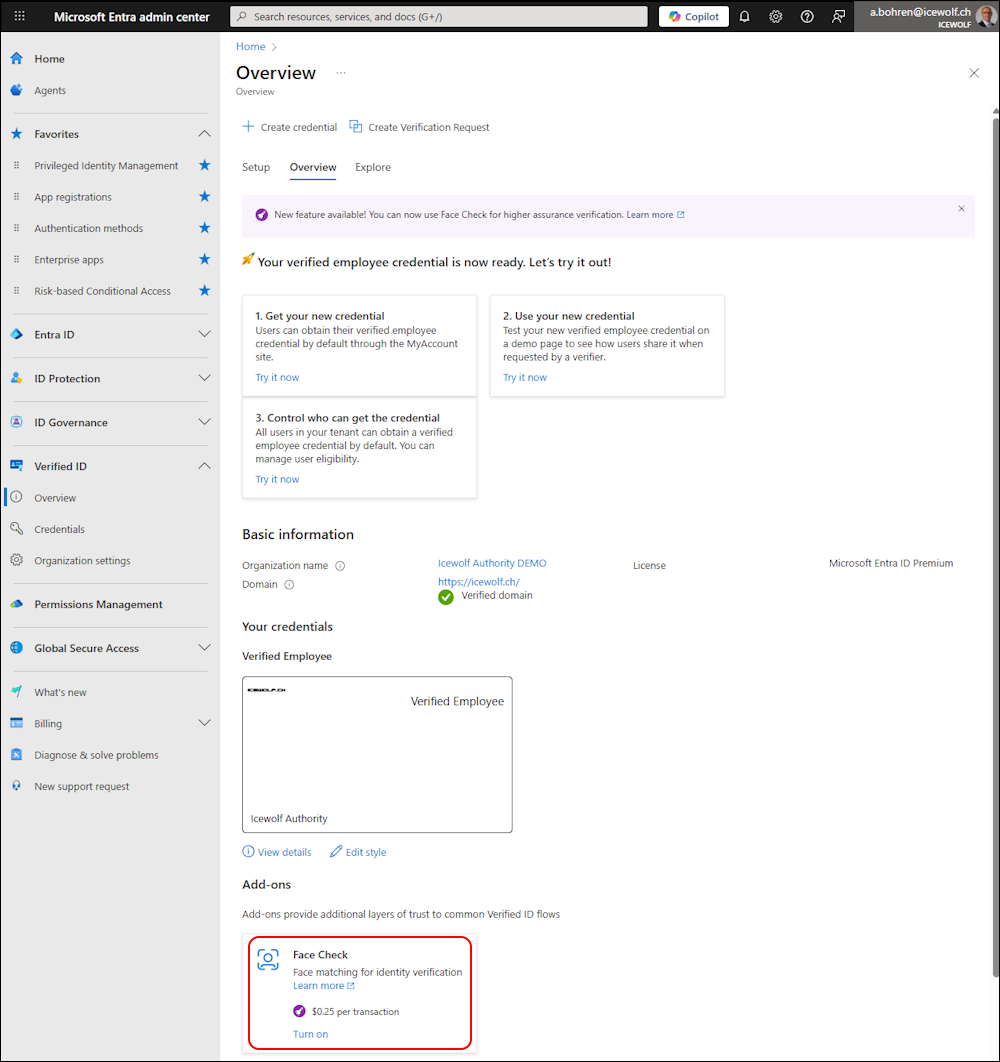Image resolution: width=1000 pixels, height=1062 pixels.
Task: Open the account avatar for a.bohren@icewolf.ch
Action: click(x=986, y=16)
